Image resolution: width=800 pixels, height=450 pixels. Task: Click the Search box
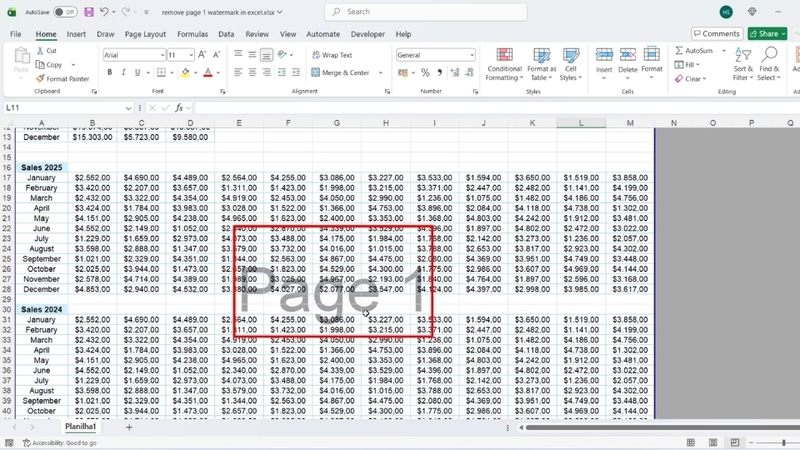tap(426, 12)
